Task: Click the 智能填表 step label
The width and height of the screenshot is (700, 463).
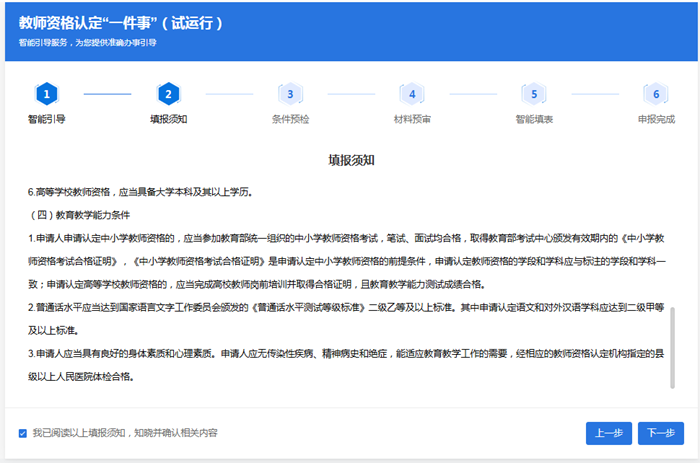Action: [534, 119]
